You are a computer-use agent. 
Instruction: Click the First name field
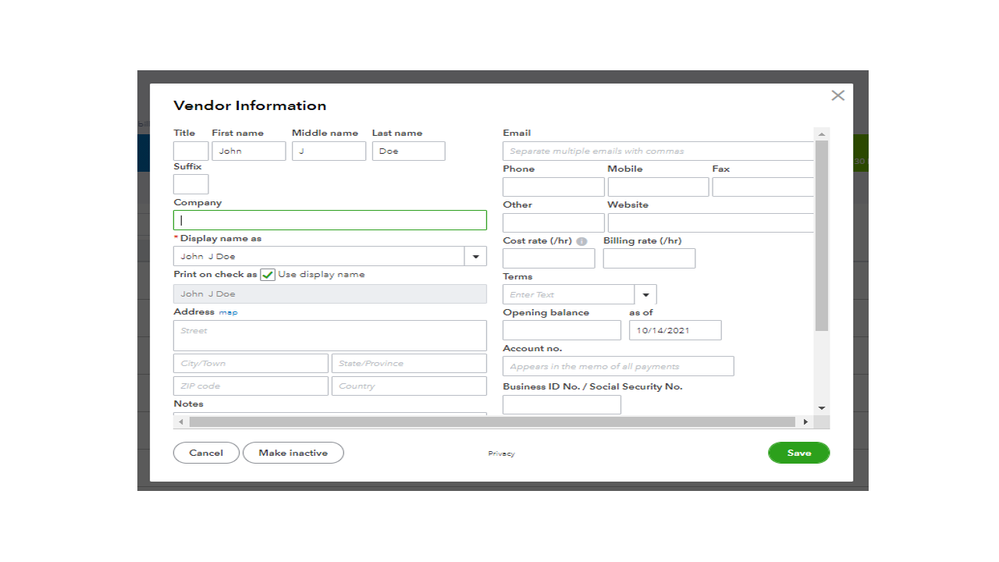[x=248, y=151]
